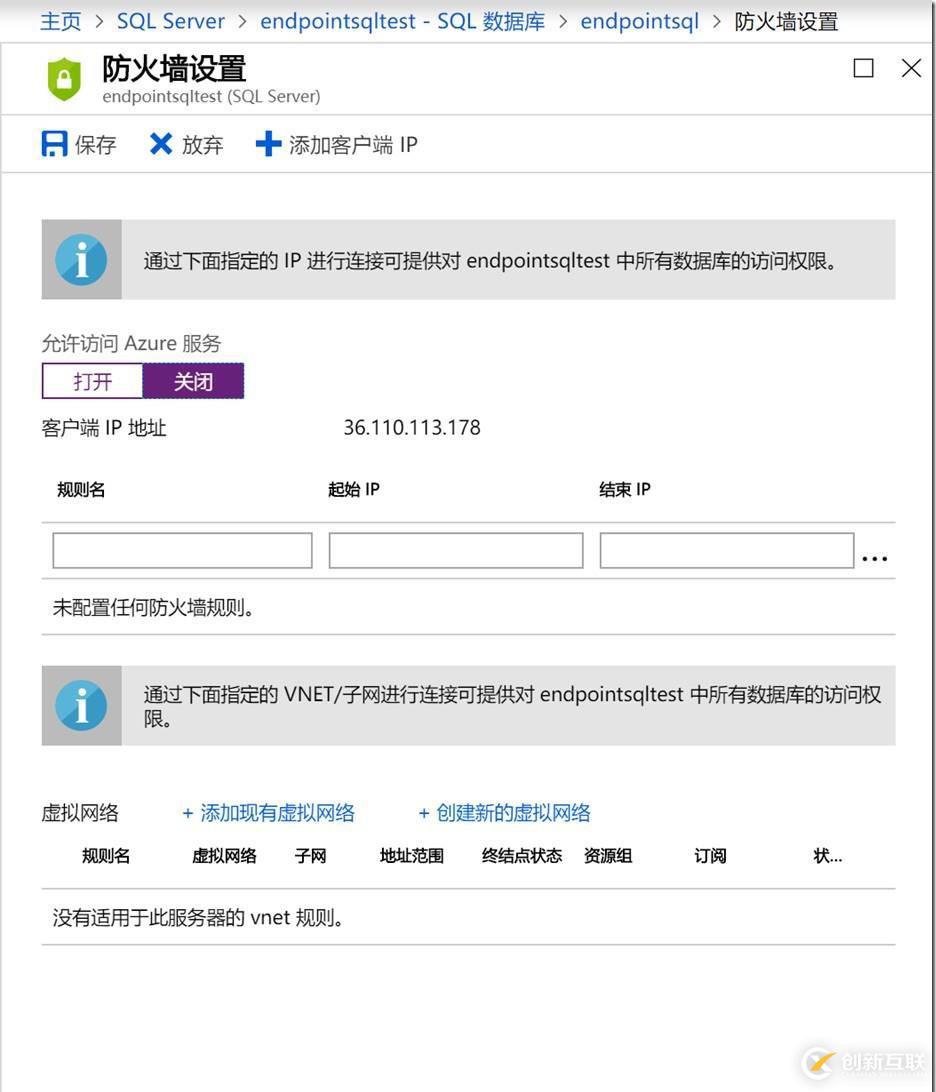Click 创建新的虚拟网络 link
The height and width of the screenshot is (1092, 936).
coord(504,813)
